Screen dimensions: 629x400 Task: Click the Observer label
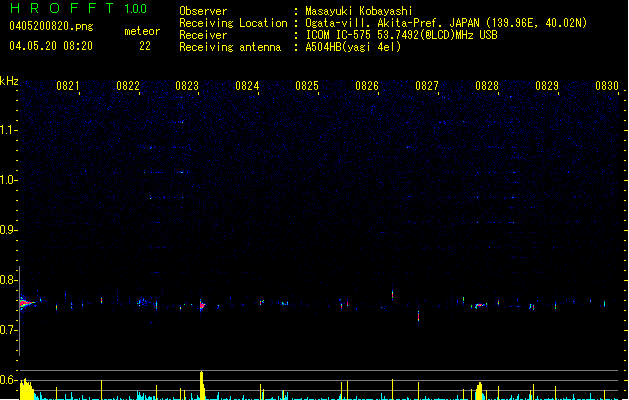pyautogui.click(x=203, y=11)
